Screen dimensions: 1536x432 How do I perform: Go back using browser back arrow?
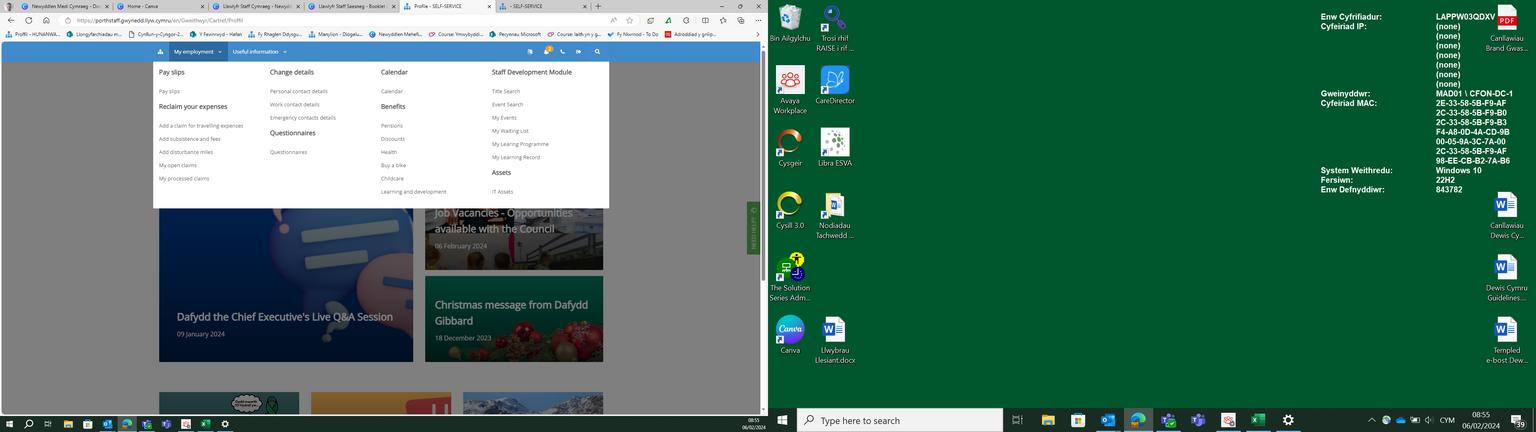[10, 20]
